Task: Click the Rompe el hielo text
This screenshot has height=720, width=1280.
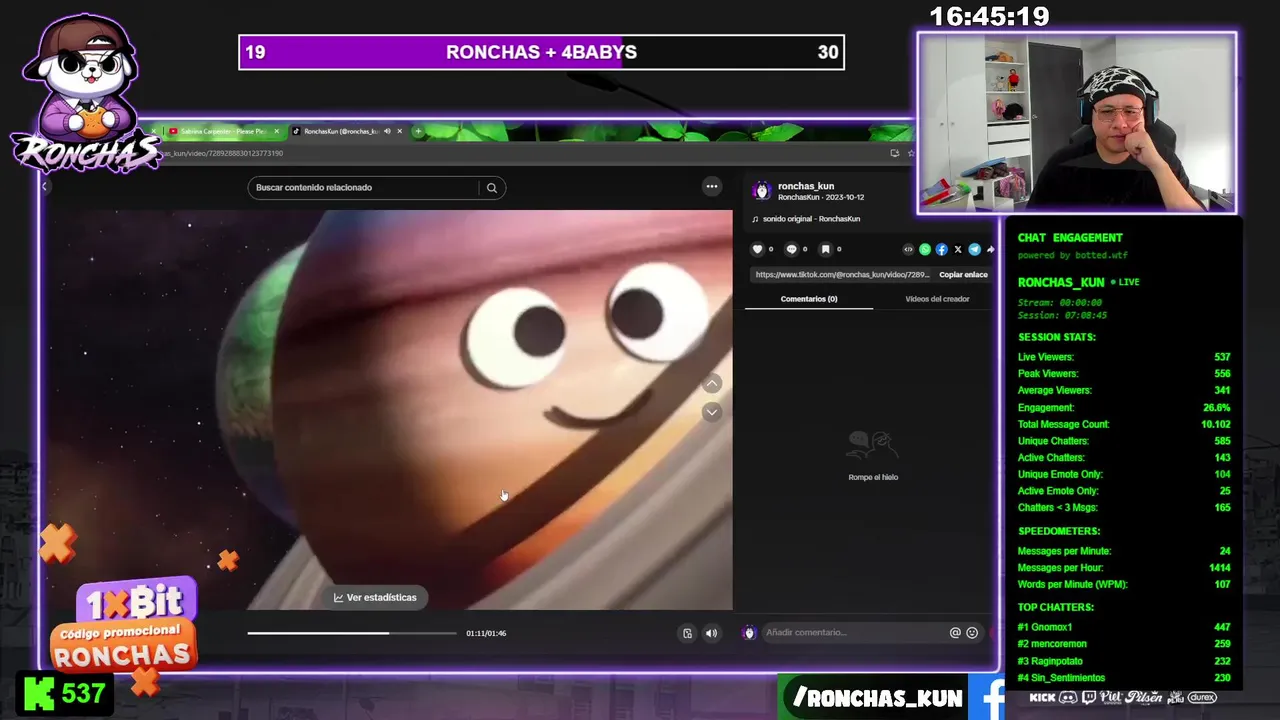Action: 873,477
